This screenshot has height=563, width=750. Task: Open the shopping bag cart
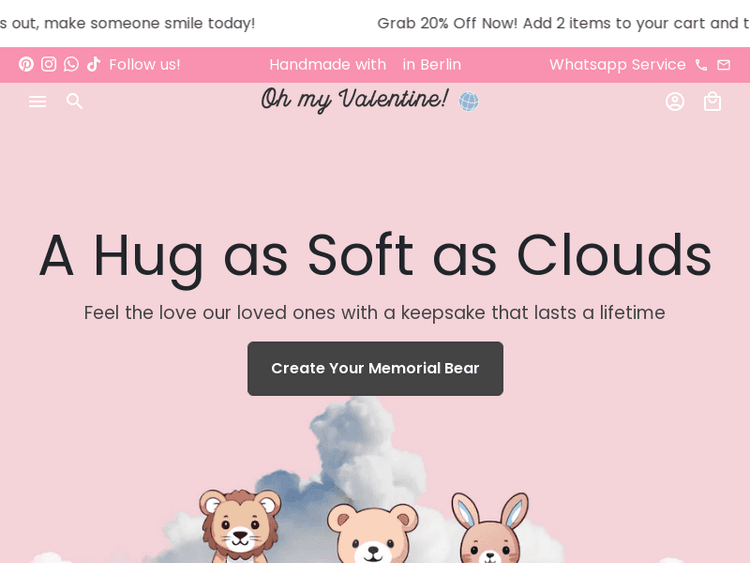(x=712, y=101)
